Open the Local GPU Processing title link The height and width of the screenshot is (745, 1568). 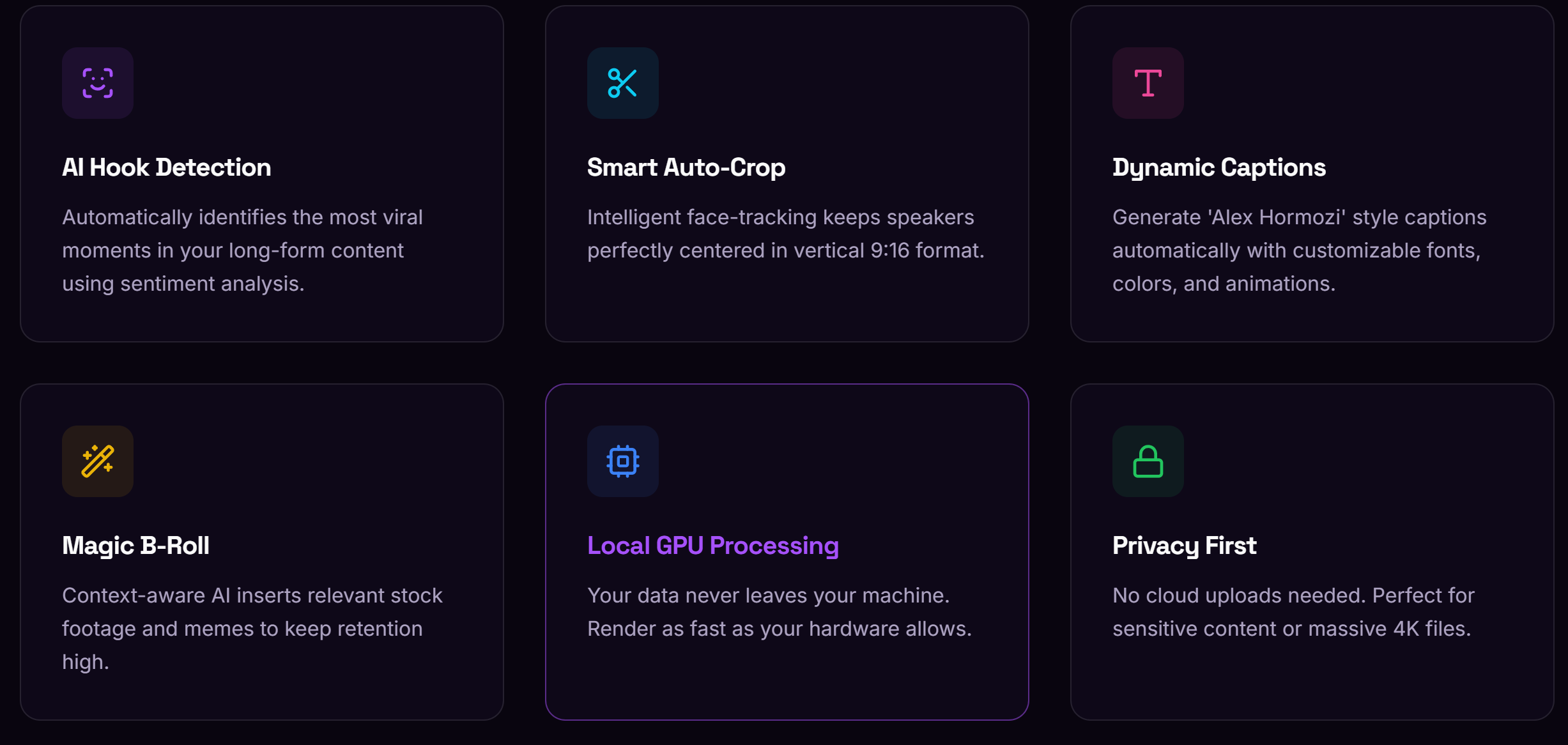[x=712, y=546]
